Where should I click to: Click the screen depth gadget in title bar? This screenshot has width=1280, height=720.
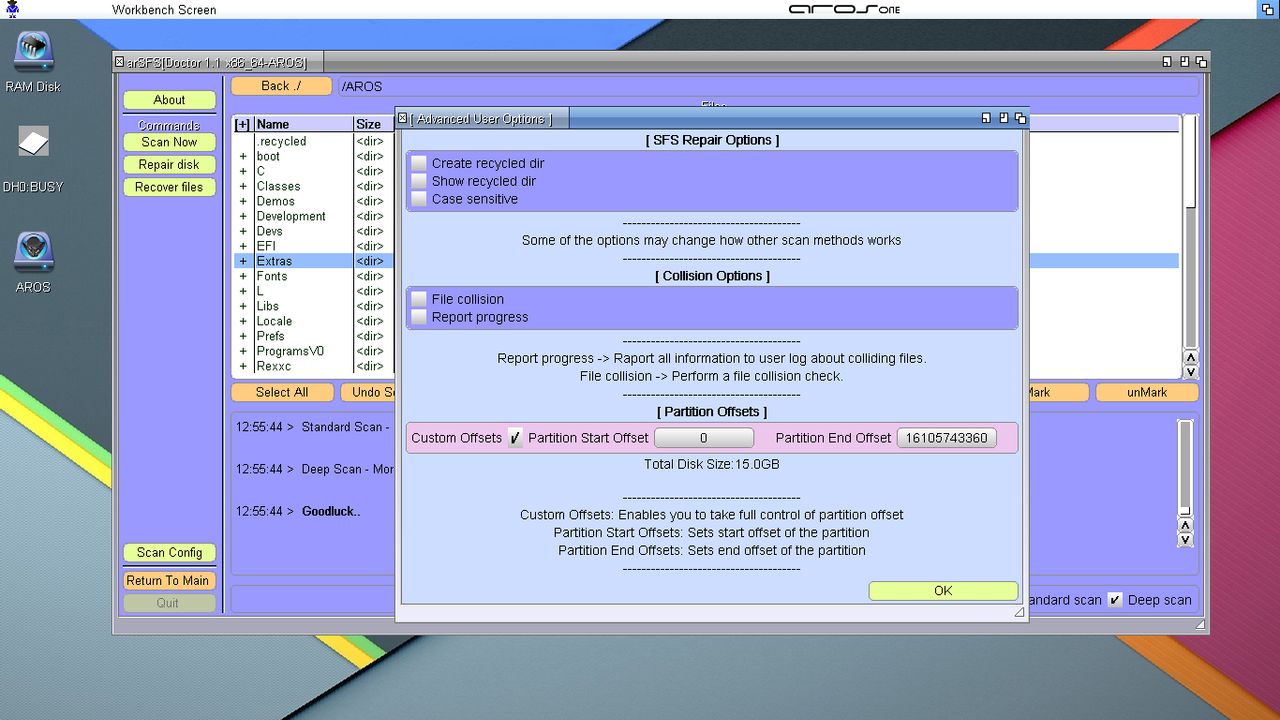click(1268, 9)
